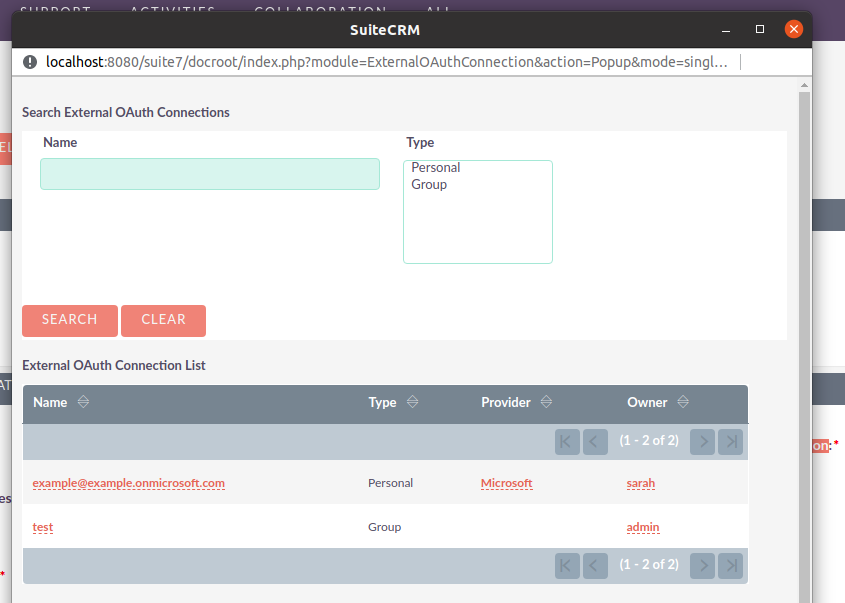The width and height of the screenshot is (845, 603).
Task: Select Personal in the Type list
Action: coord(435,167)
